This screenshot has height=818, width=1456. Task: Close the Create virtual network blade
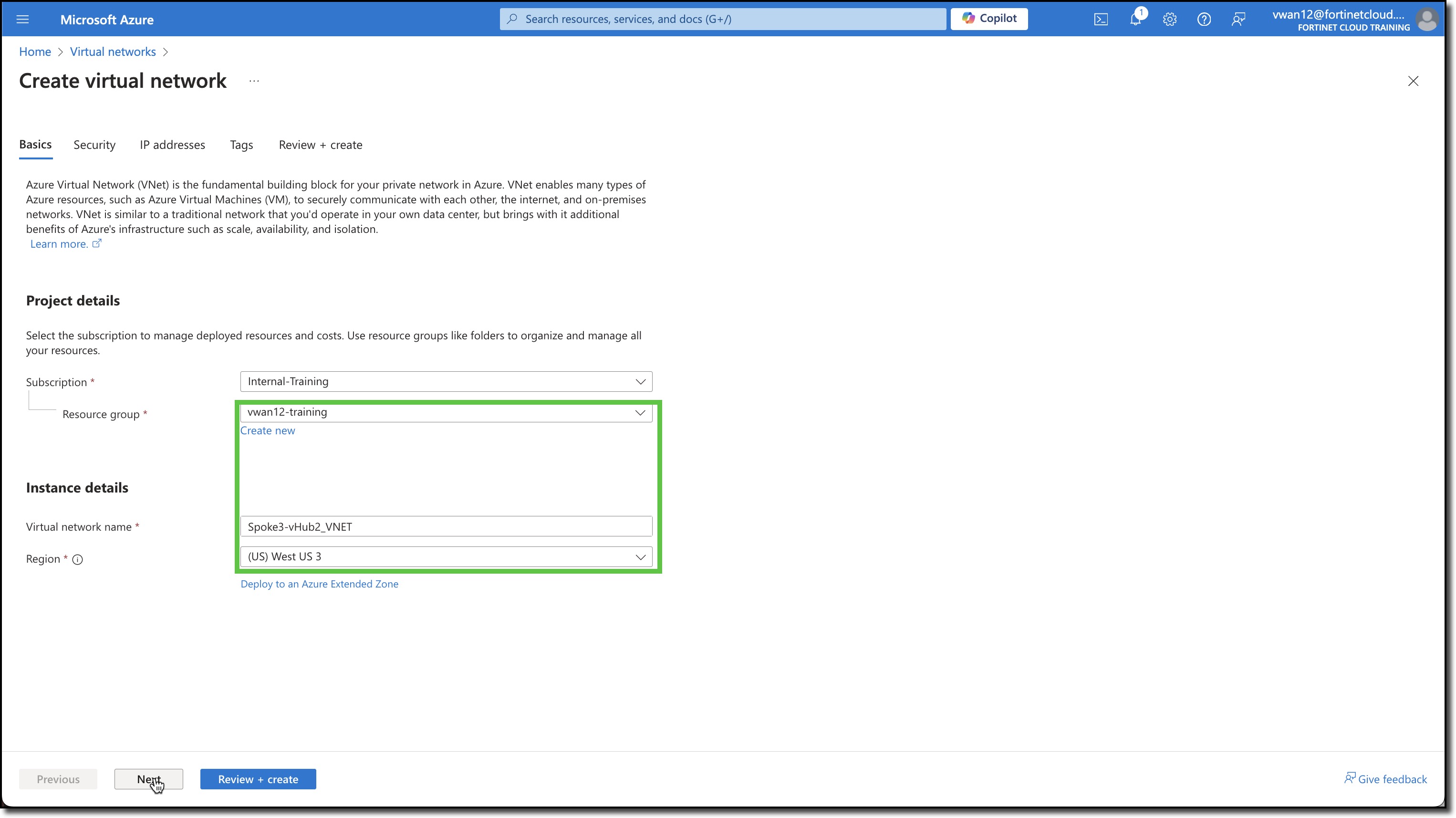1413,81
